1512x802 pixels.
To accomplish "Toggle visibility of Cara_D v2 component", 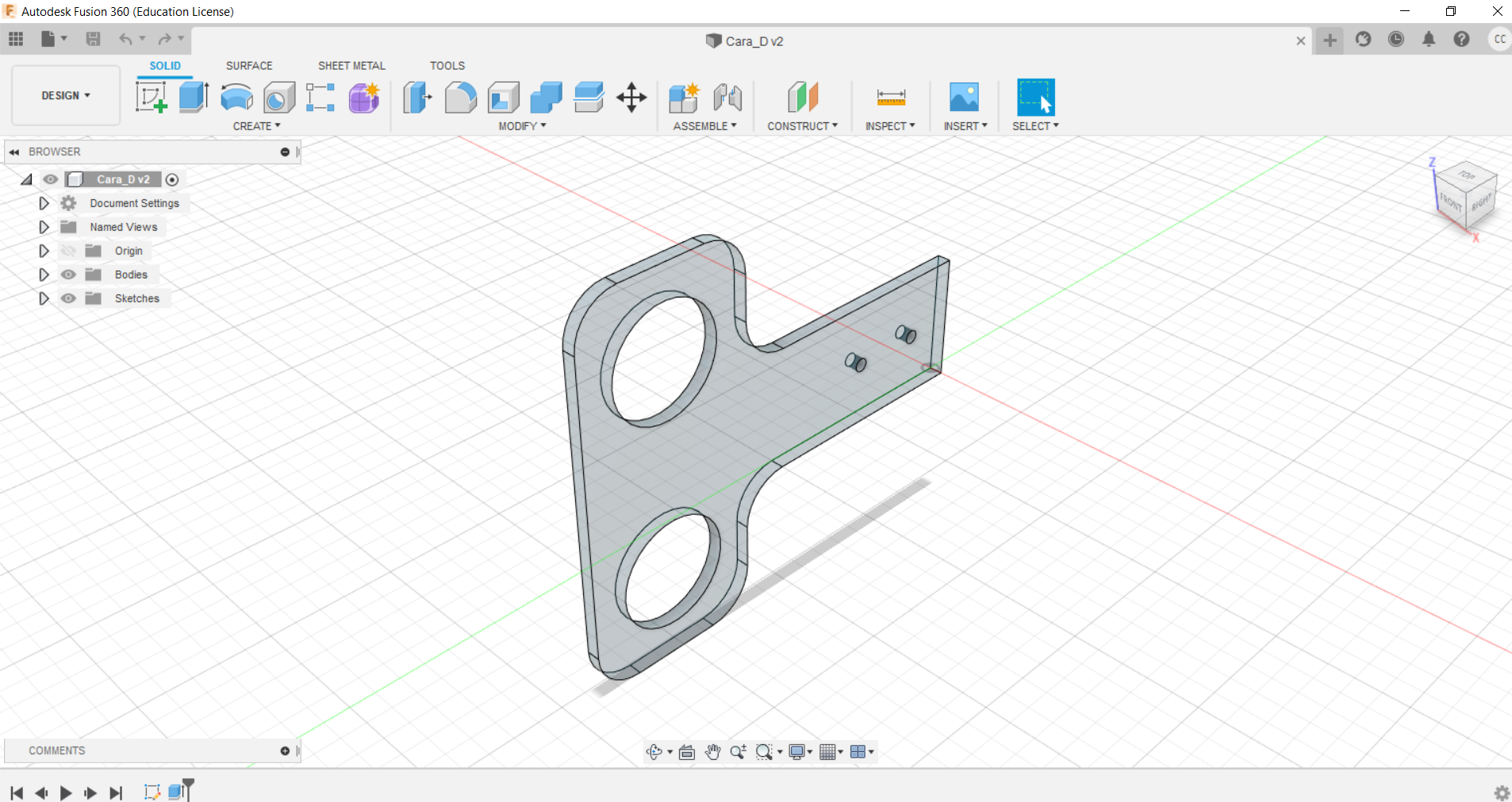I will tap(50, 179).
